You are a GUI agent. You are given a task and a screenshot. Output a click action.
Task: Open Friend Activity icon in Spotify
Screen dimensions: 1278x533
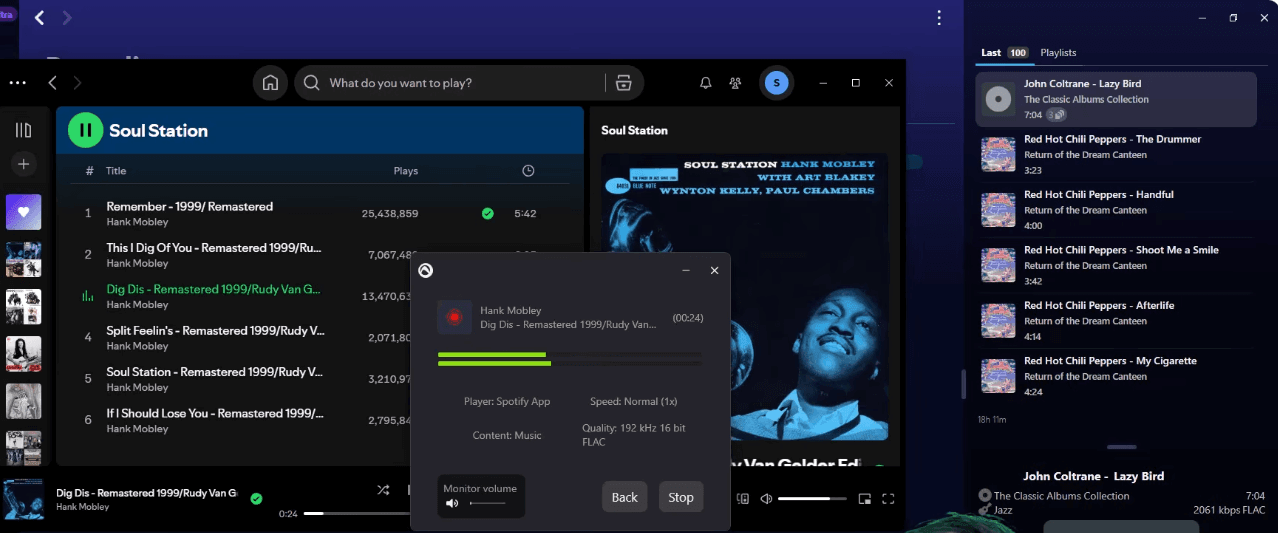click(736, 83)
